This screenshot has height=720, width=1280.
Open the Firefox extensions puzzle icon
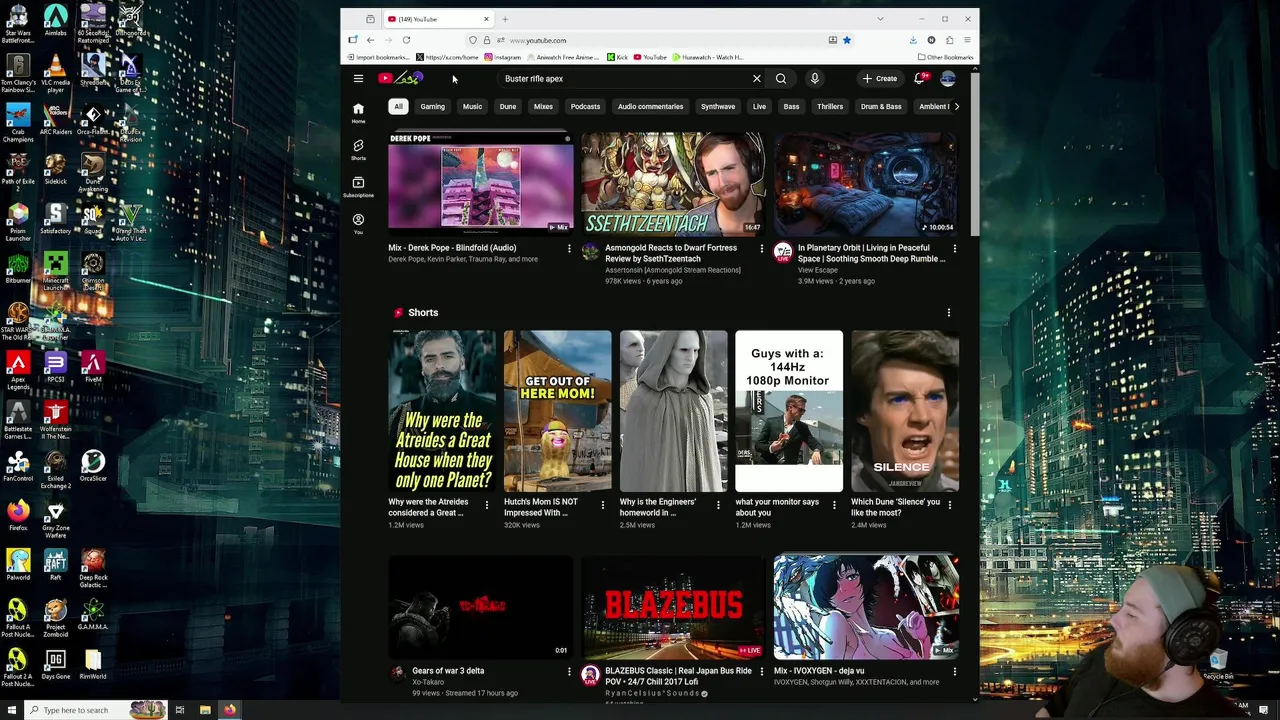pyautogui.click(x=949, y=40)
